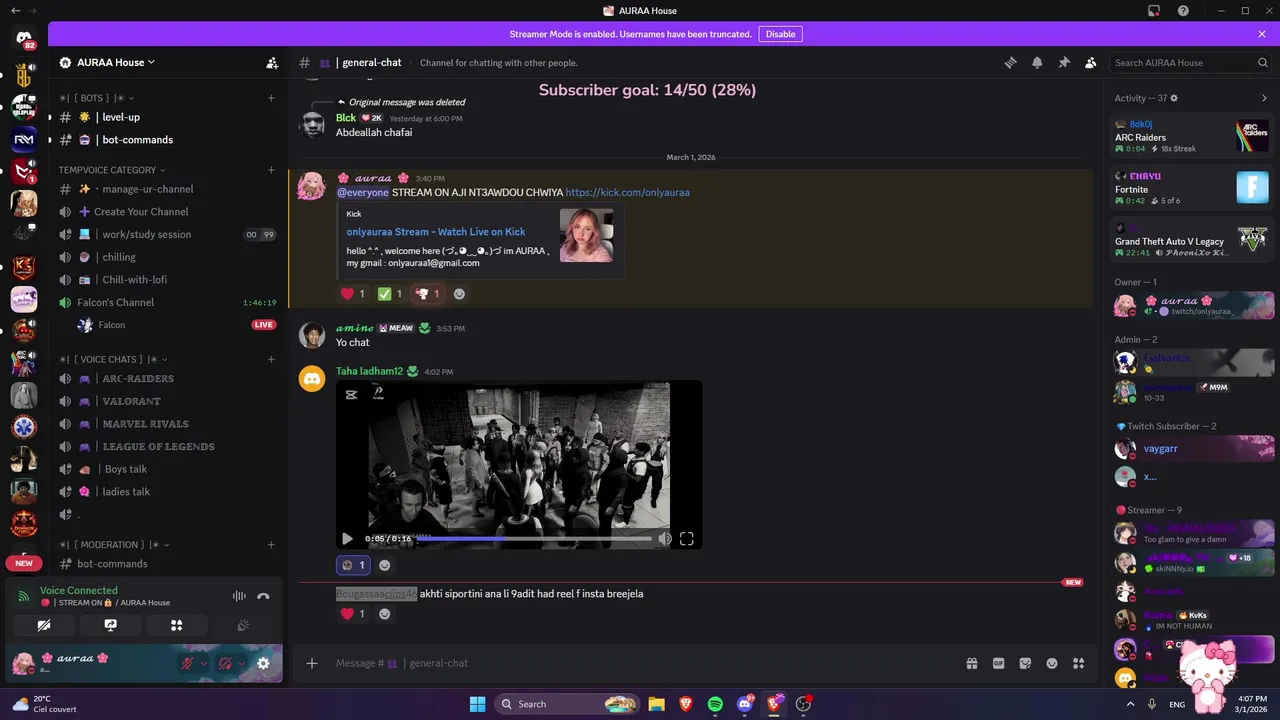Click the NEW server indicator in server rail
1280x720 pixels.
point(24,563)
